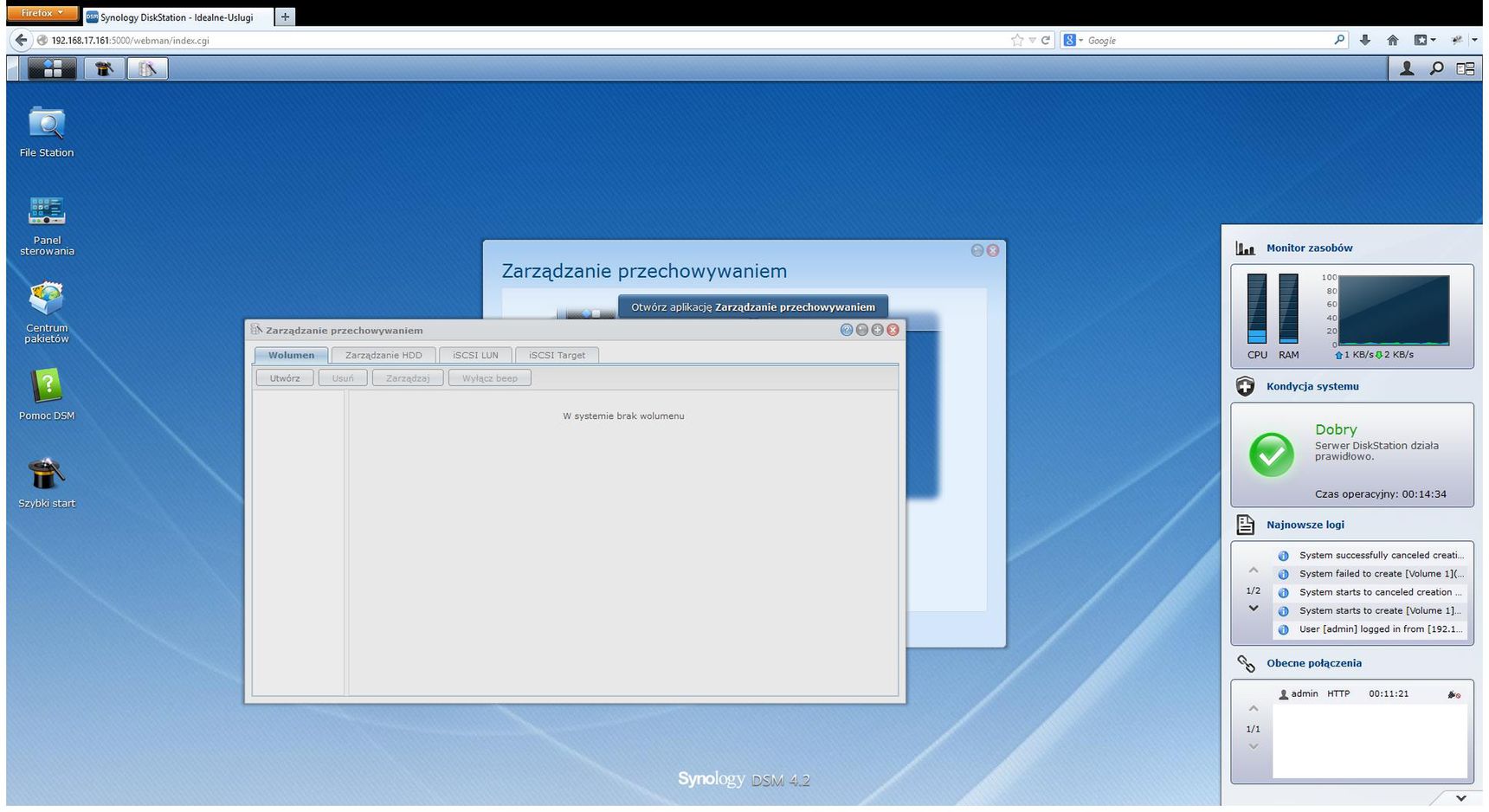Select log 'System starts to canceled creation'
The width and height of the screenshot is (1489, 812).
pos(1371,592)
